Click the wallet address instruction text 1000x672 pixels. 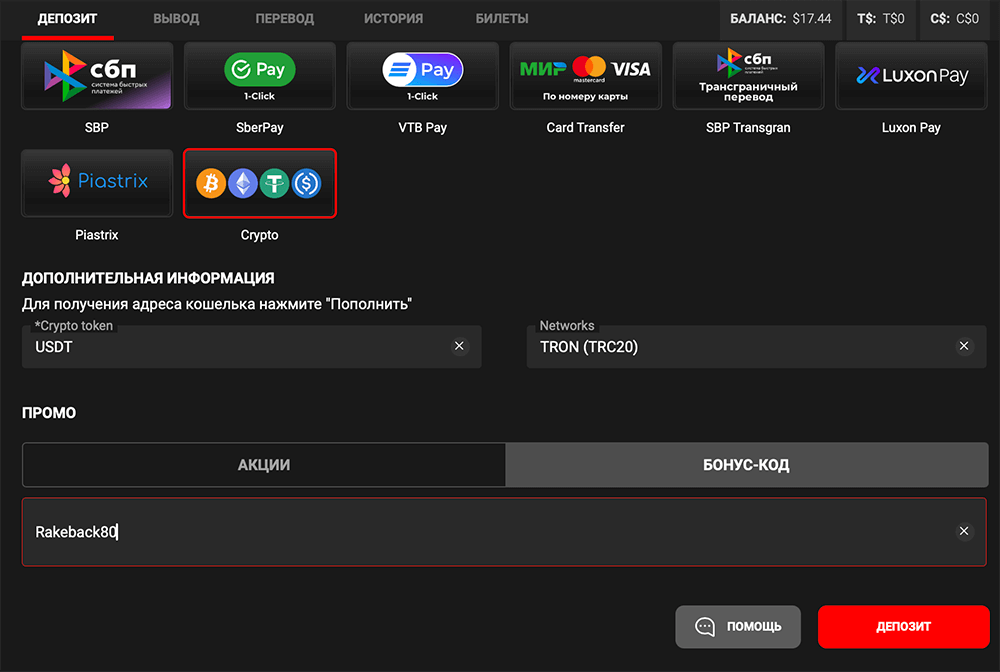pos(217,304)
